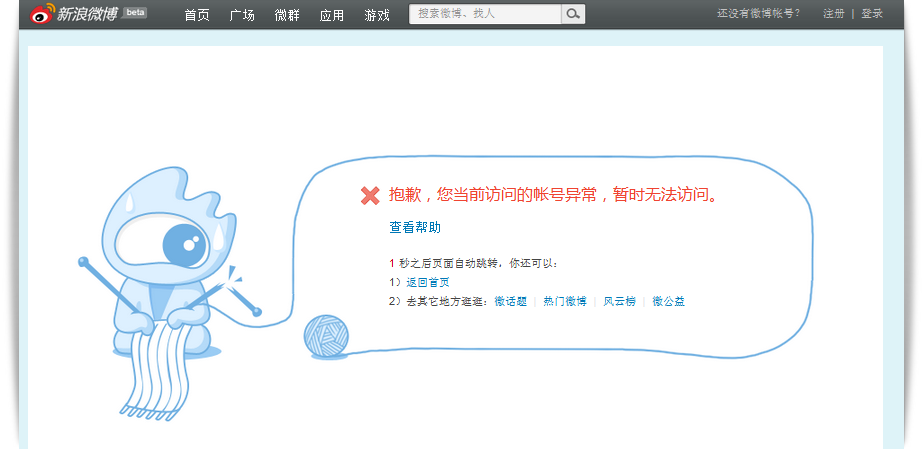Focus the 搜索微博、找人 search field
This screenshot has width=923, height=449.
pyautogui.click(x=486, y=14)
